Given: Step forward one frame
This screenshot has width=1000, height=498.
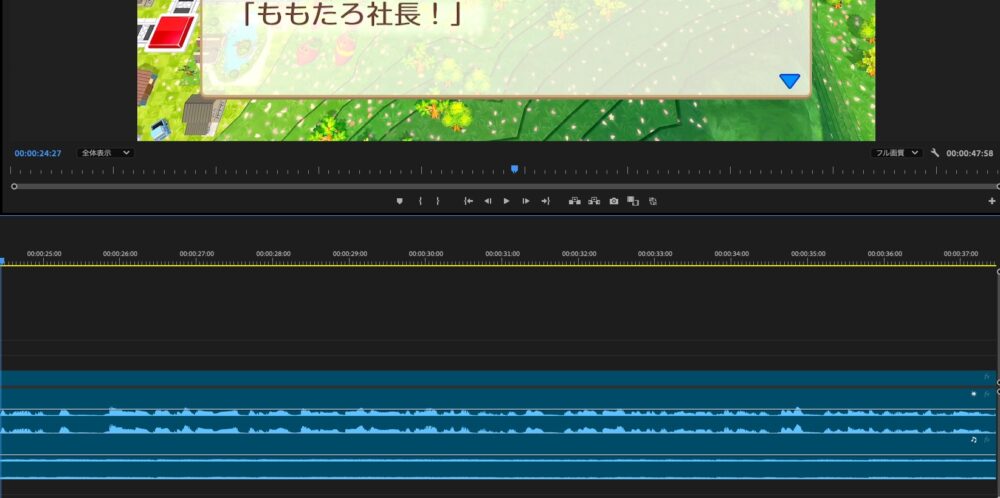Looking at the screenshot, I should point(526,201).
